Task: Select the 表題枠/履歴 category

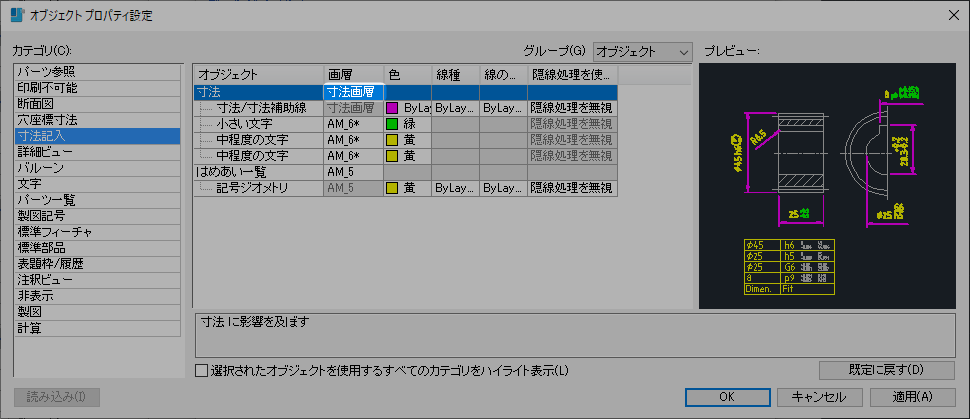Action: pyautogui.click(x=98, y=265)
